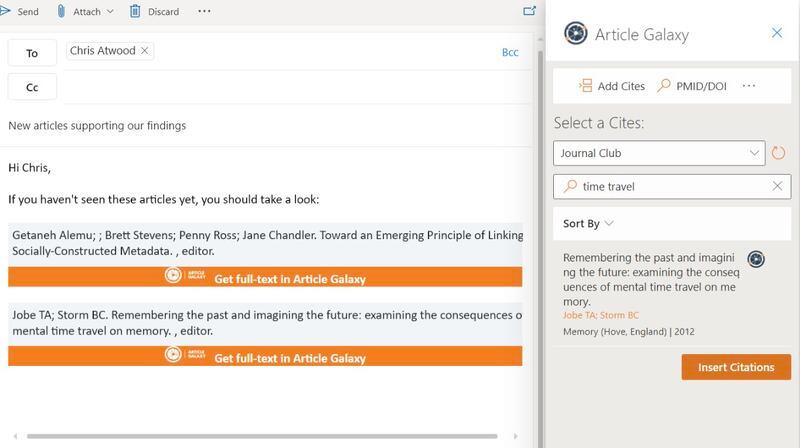Click the search magnifier icon

[x=570, y=186]
